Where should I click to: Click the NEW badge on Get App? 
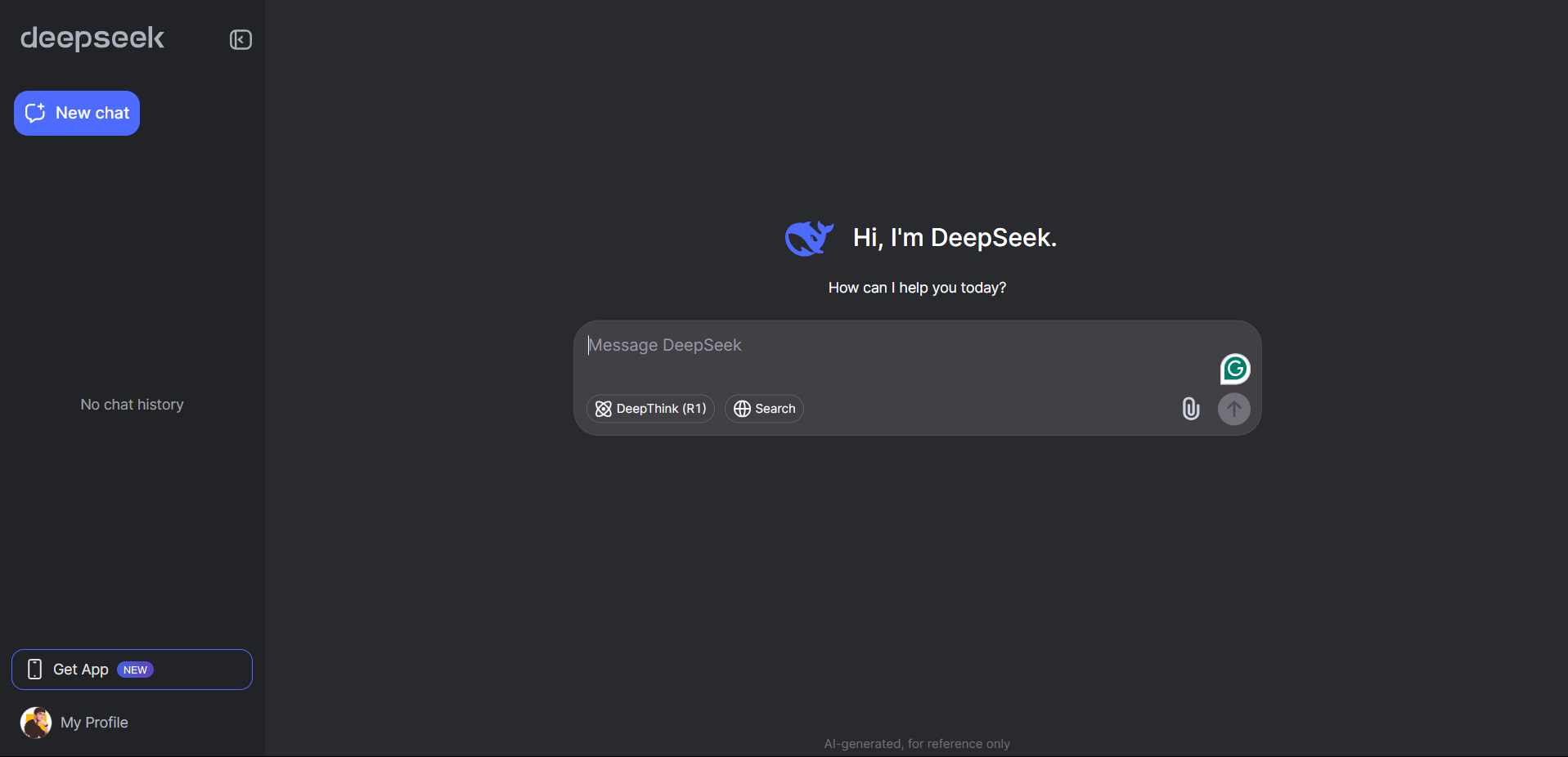tap(136, 669)
